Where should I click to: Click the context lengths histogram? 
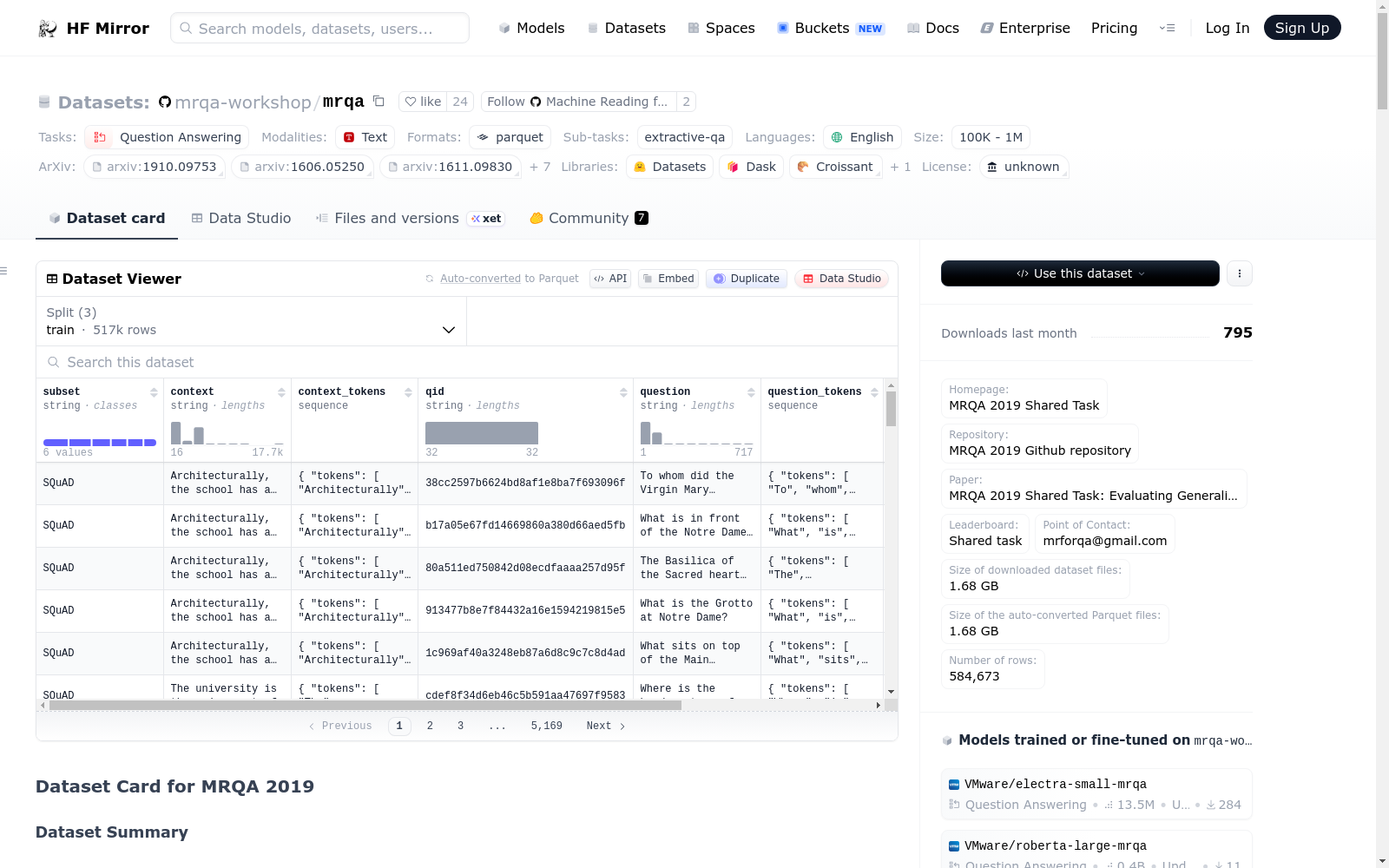pos(227,433)
